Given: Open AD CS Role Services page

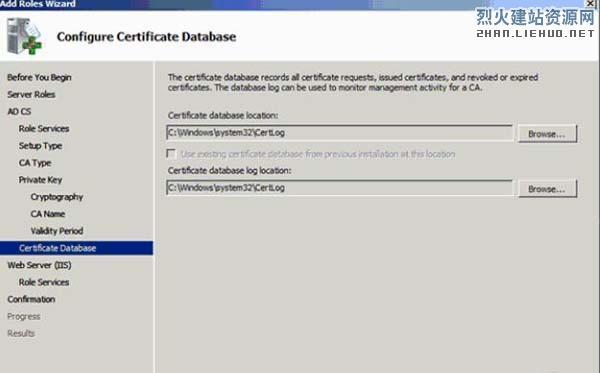Looking at the screenshot, I should click(44, 129).
